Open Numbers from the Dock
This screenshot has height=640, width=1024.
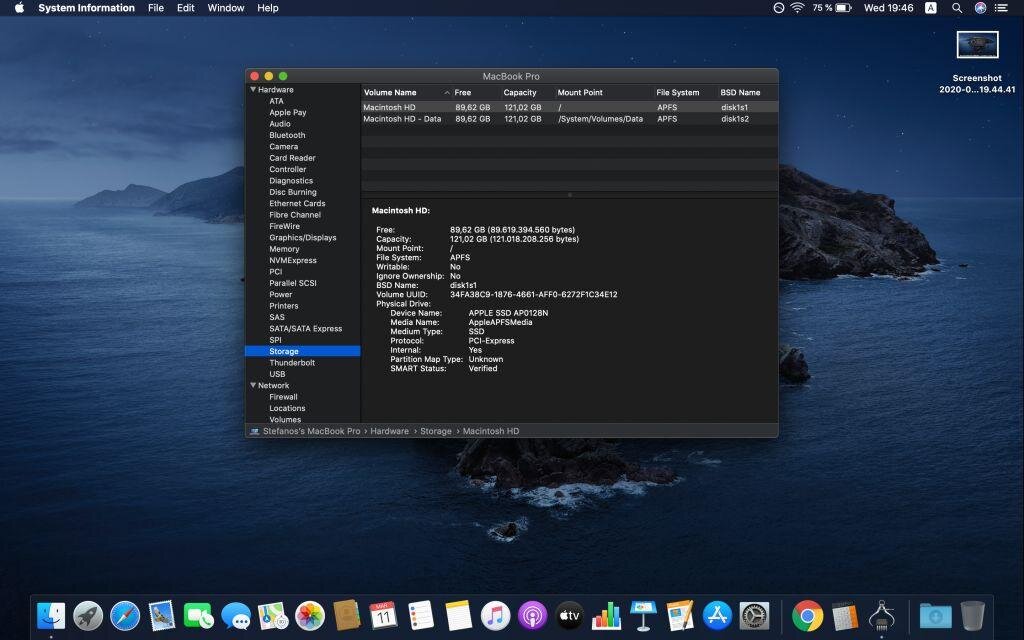click(x=606, y=615)
